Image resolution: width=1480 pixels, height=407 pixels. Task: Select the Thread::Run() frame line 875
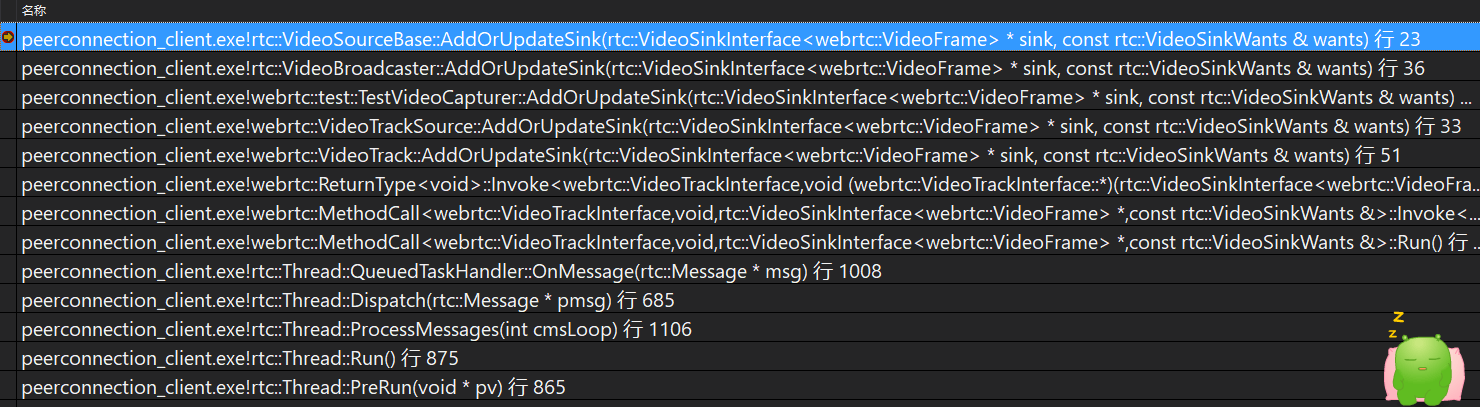750,358
